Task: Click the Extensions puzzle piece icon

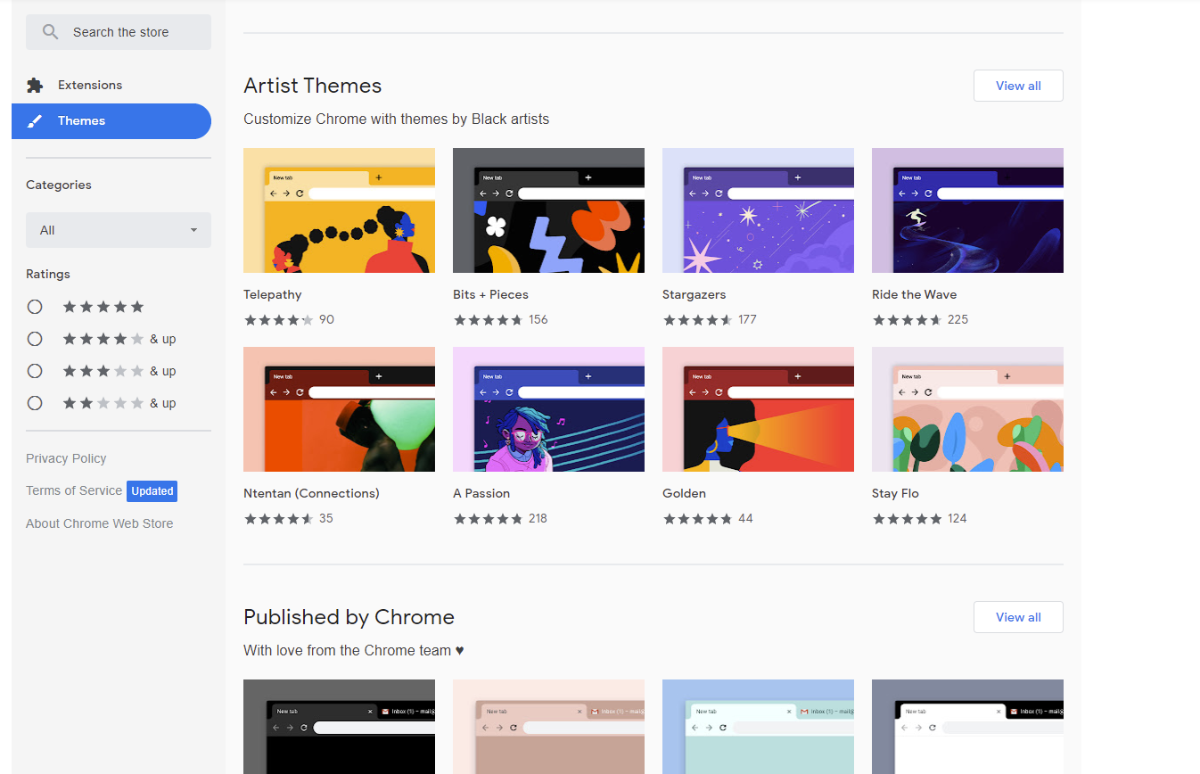Action: click(35, 85)
